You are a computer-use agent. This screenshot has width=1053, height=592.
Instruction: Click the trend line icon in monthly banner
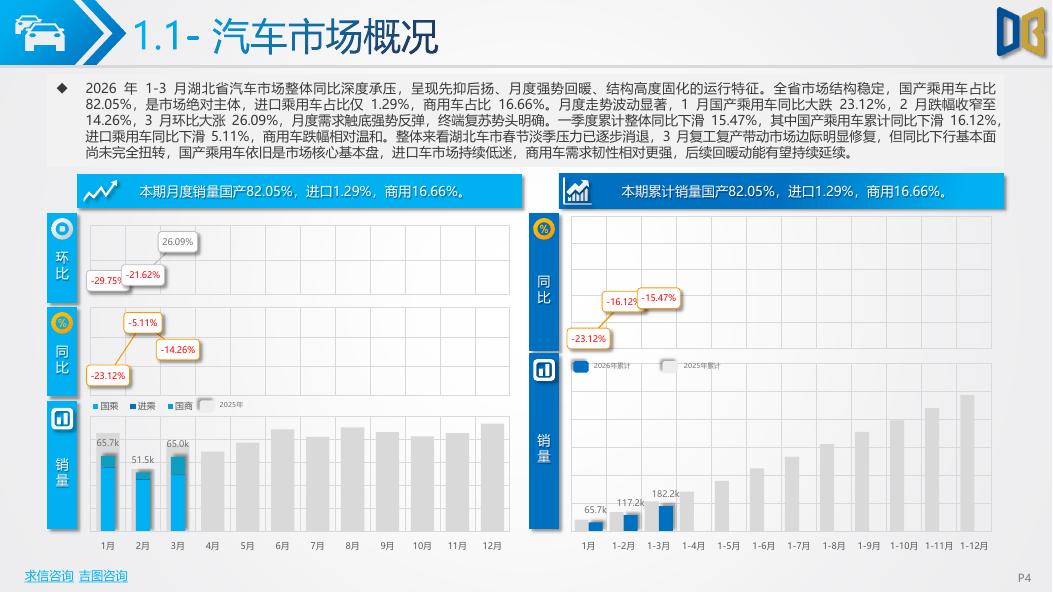pos(100,191)
